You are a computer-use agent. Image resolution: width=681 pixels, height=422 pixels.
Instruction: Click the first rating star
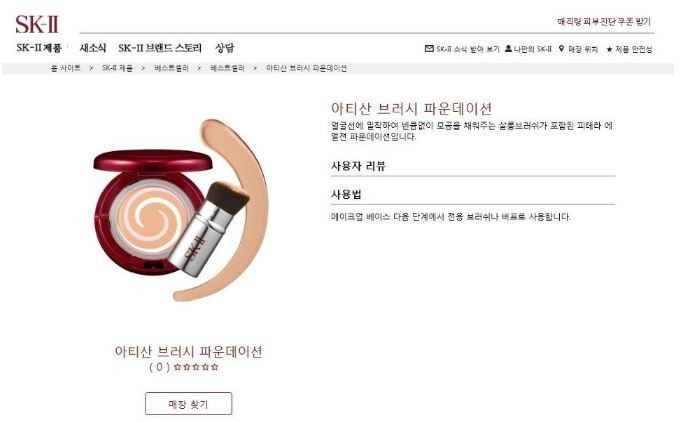click(177, 367)
